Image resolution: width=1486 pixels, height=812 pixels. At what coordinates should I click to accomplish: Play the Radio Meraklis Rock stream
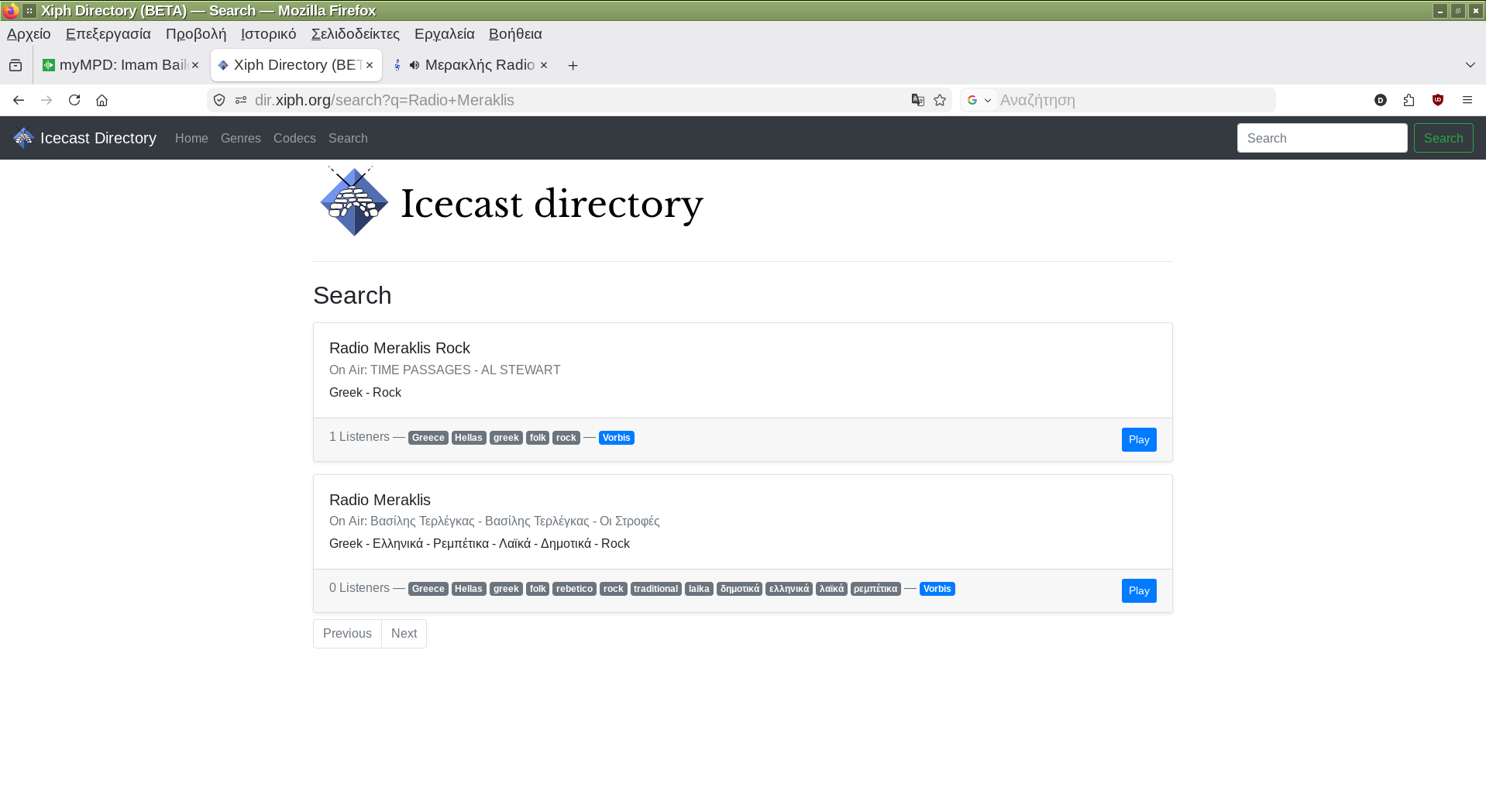click(1138, 439)
